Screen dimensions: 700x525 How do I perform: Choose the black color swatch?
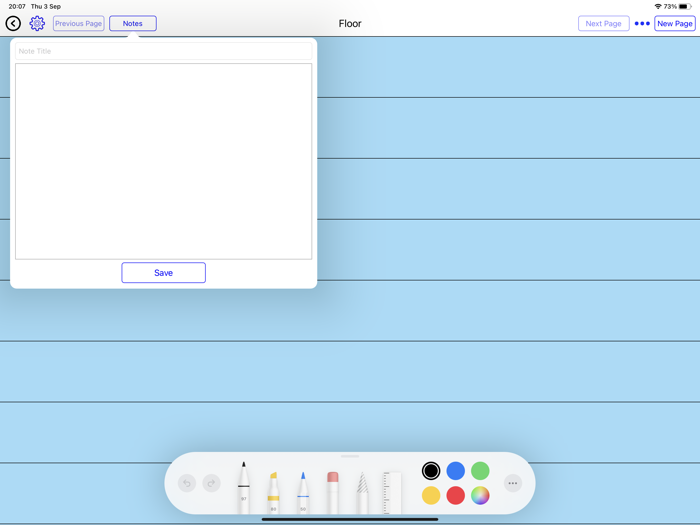tap(431, 471)
